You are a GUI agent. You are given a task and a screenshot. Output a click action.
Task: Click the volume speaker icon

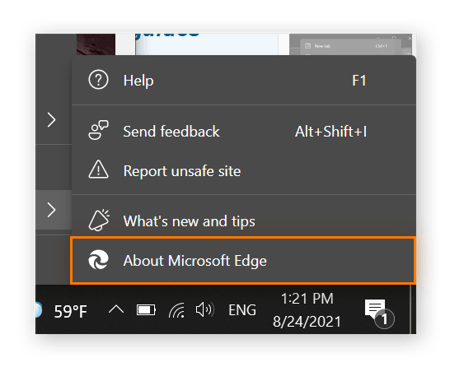click(x=205, y=310)
